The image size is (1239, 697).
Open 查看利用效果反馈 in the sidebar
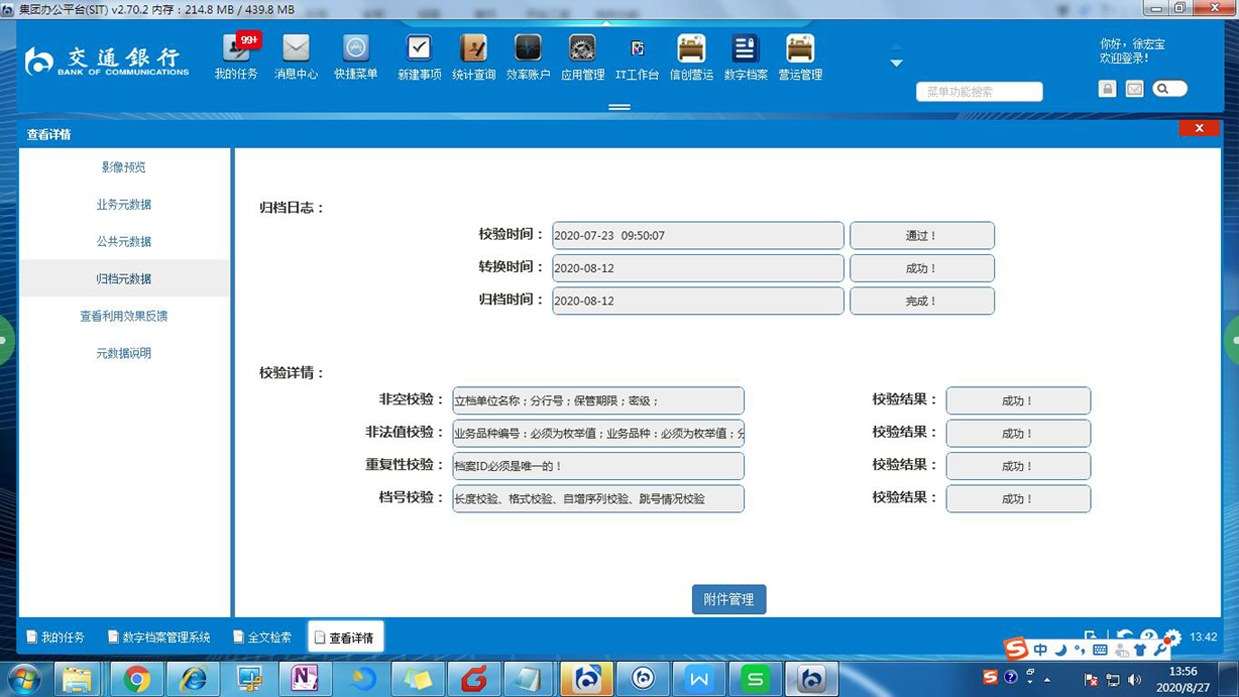click(124, 316)
